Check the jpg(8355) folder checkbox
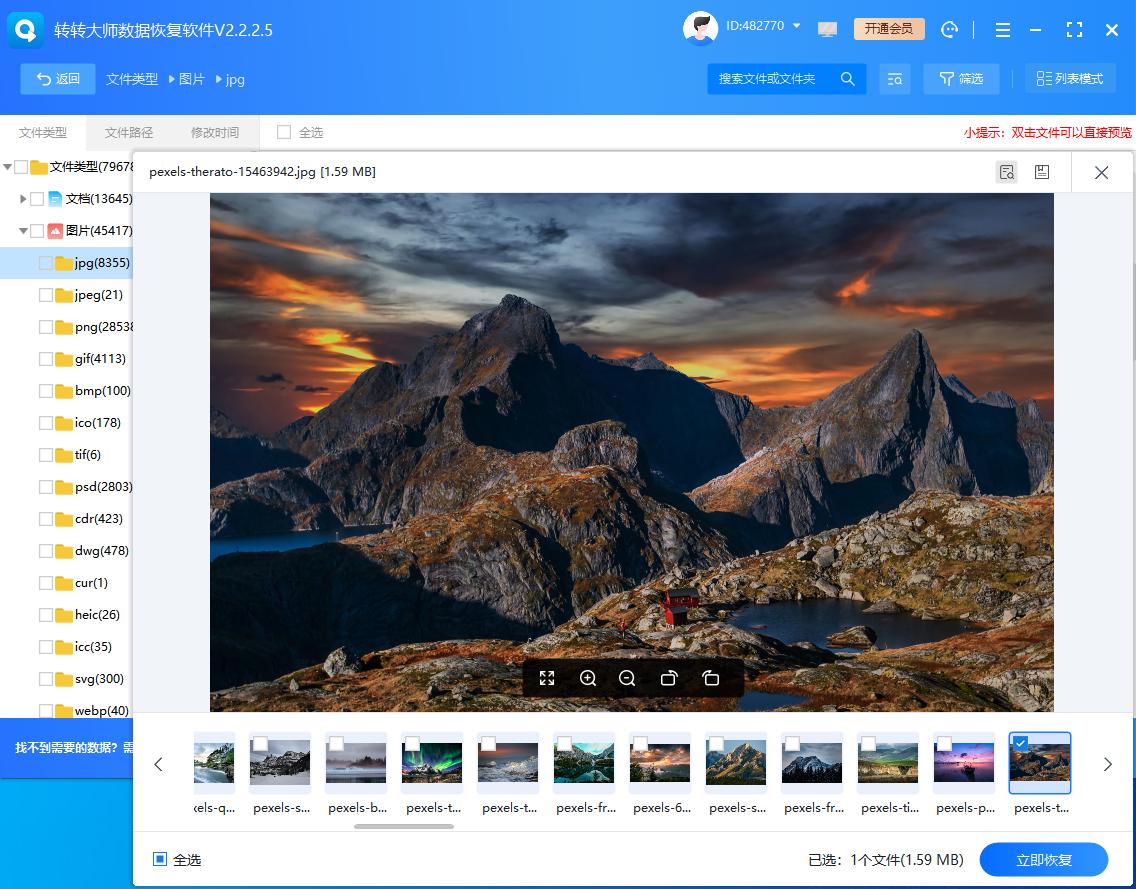1136x889 pixels. pos(46,262)
